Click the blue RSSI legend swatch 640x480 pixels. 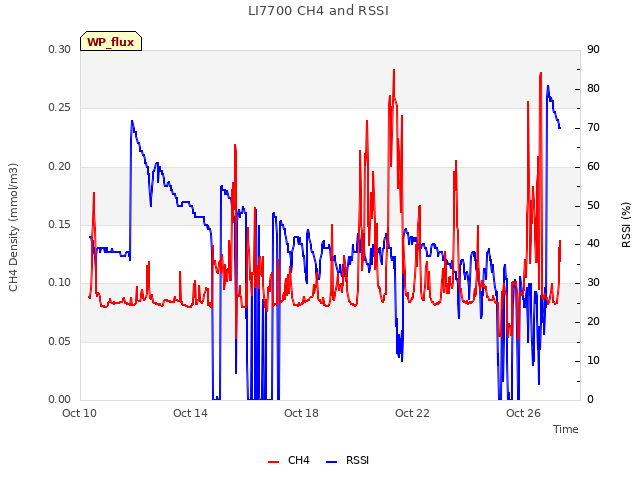(331, 462)
